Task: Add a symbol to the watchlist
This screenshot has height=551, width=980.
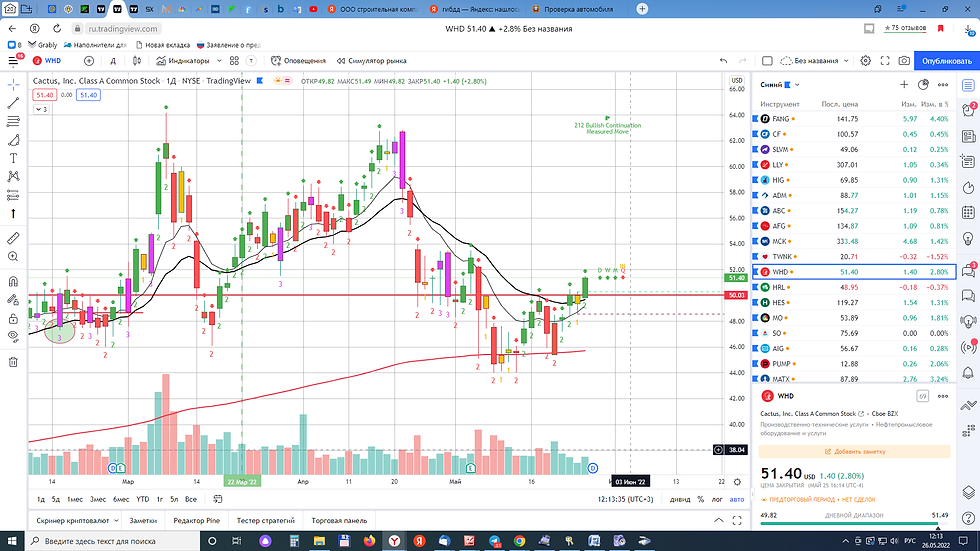Action: 904,84
